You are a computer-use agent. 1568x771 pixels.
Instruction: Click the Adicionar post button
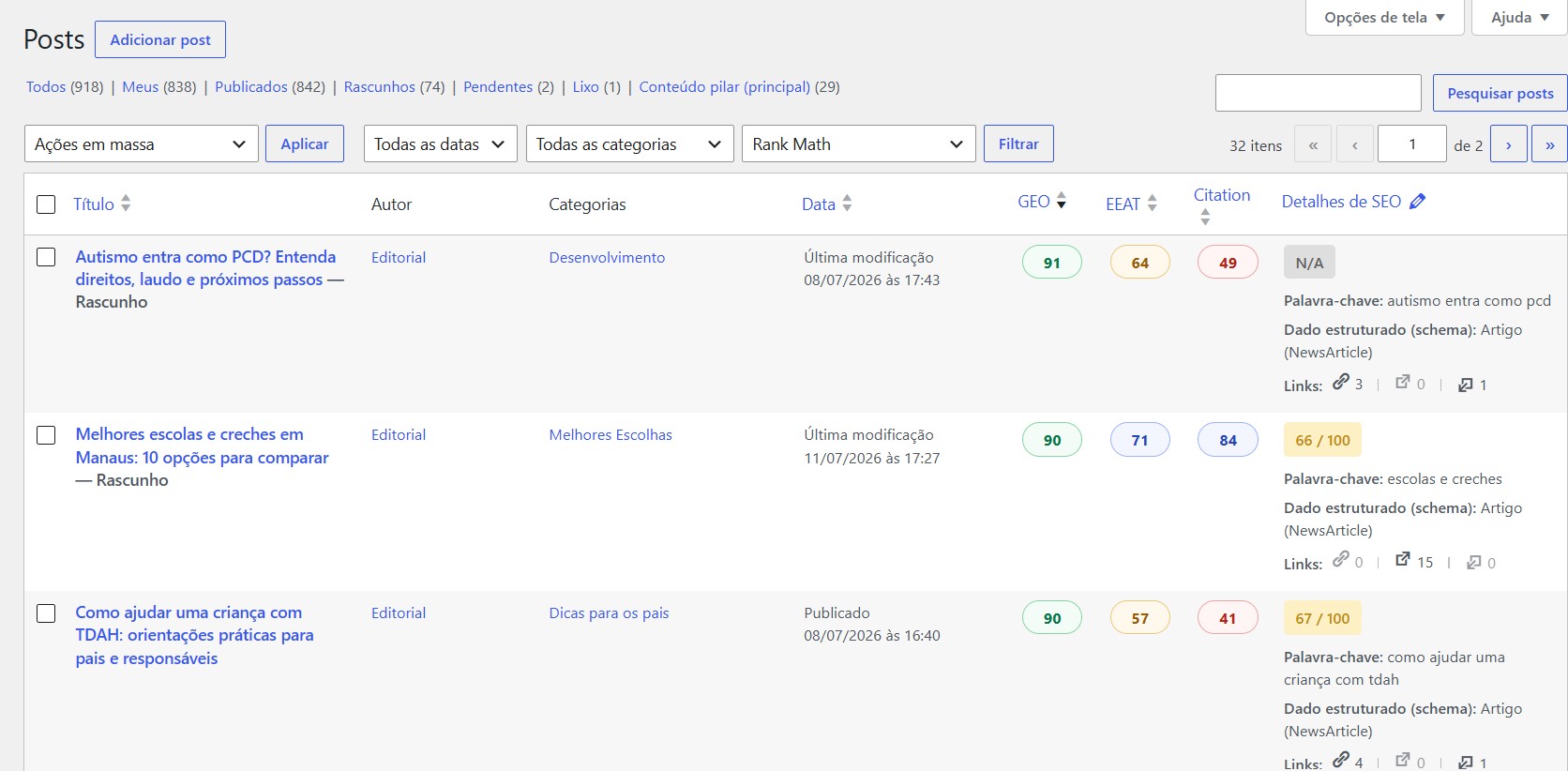[x=160, y=39]
